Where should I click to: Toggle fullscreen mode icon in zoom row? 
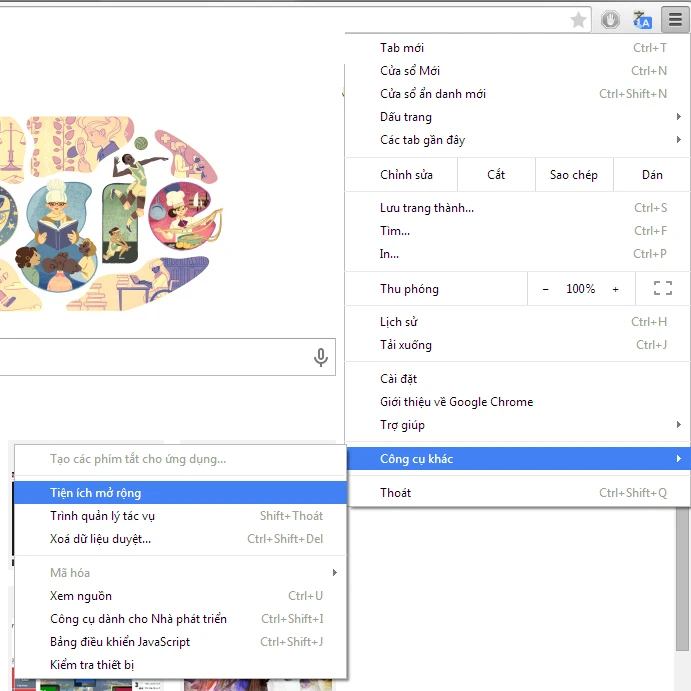tap(662, 289)
